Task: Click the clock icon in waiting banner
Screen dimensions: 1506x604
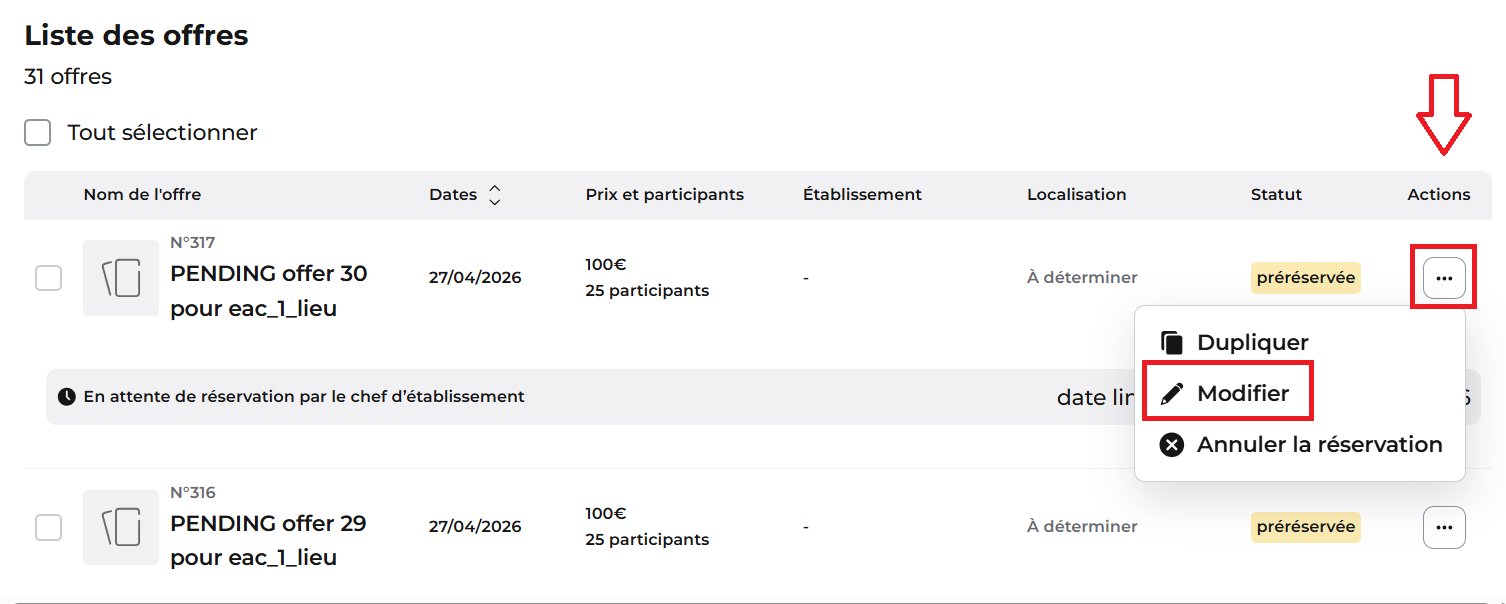Action: click(x=67, y=397)
